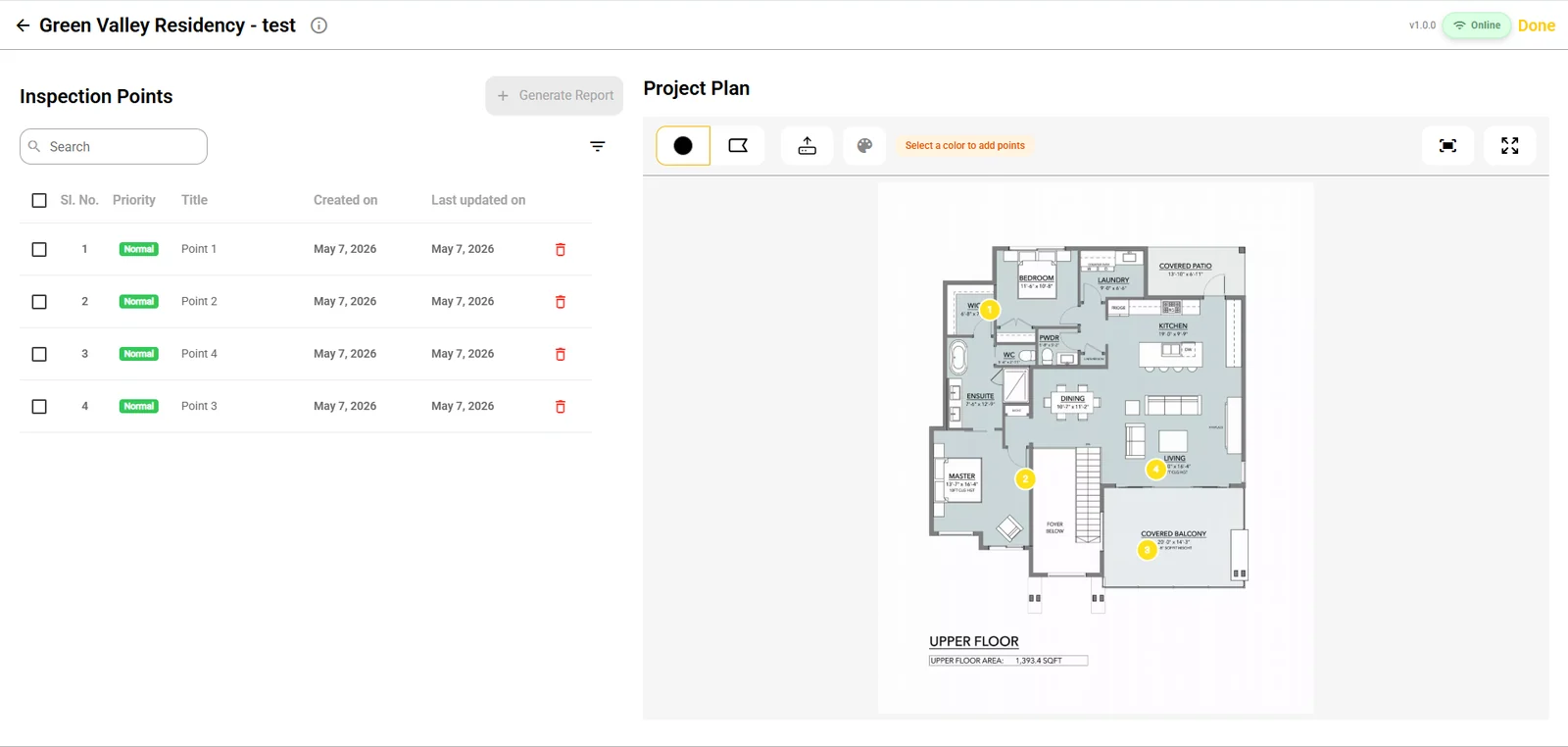Open the Point 4 title
Viewport: 1568px width, 747px height.
click(199, 354)
